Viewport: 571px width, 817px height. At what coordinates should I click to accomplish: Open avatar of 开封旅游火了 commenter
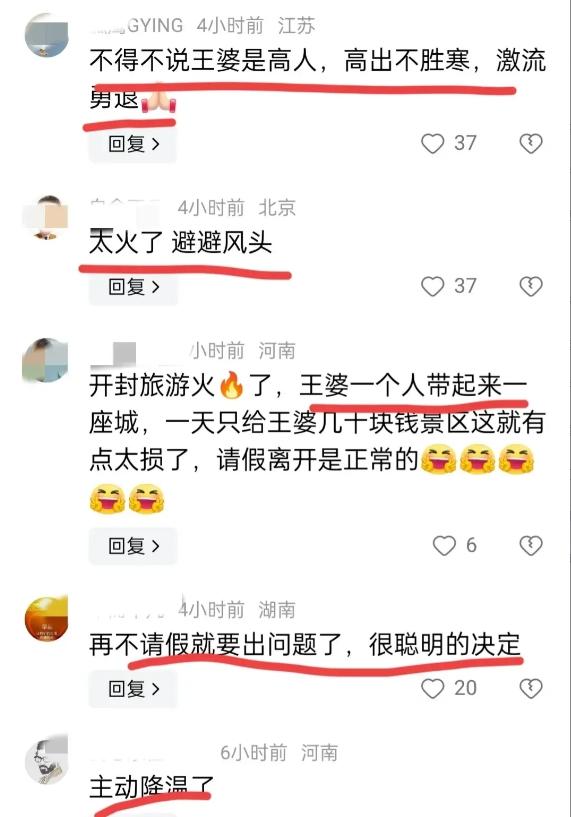point(46,360)
